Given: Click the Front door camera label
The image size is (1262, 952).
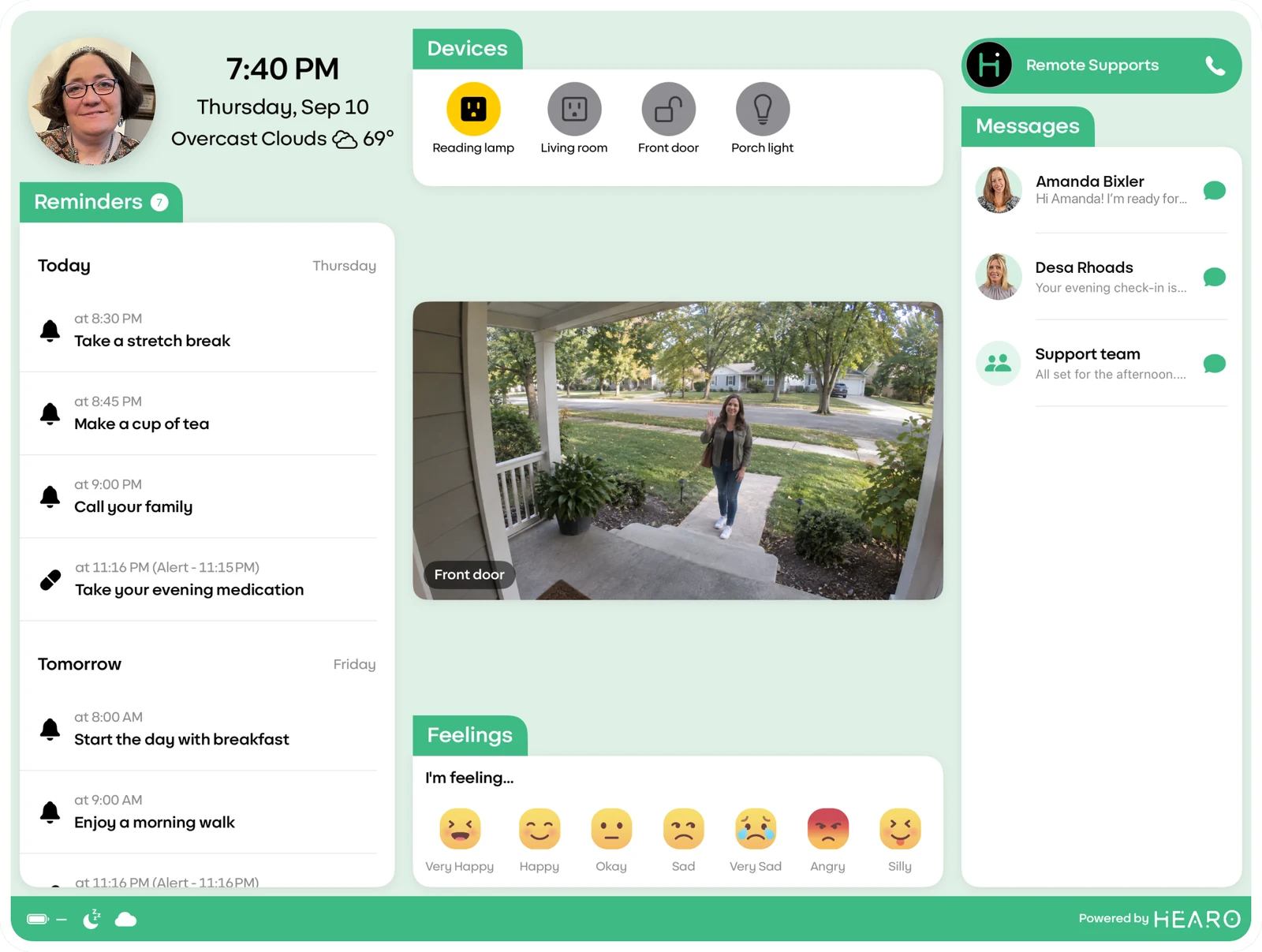Looking at the screenshot, I should click(469, 574).
